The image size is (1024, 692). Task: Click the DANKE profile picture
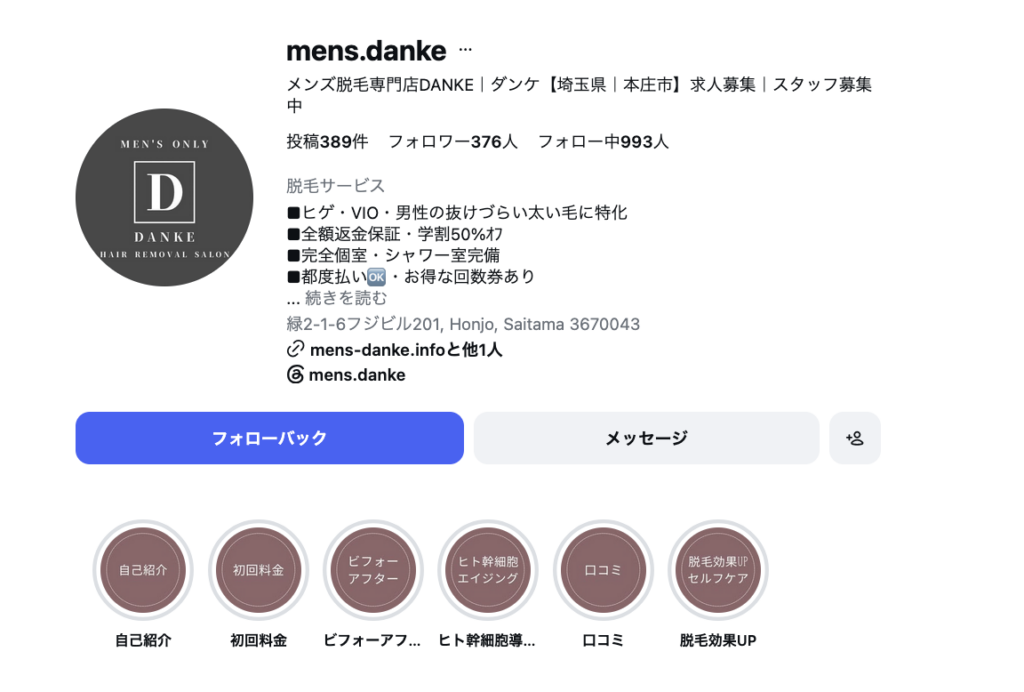(x=164, y=197)
